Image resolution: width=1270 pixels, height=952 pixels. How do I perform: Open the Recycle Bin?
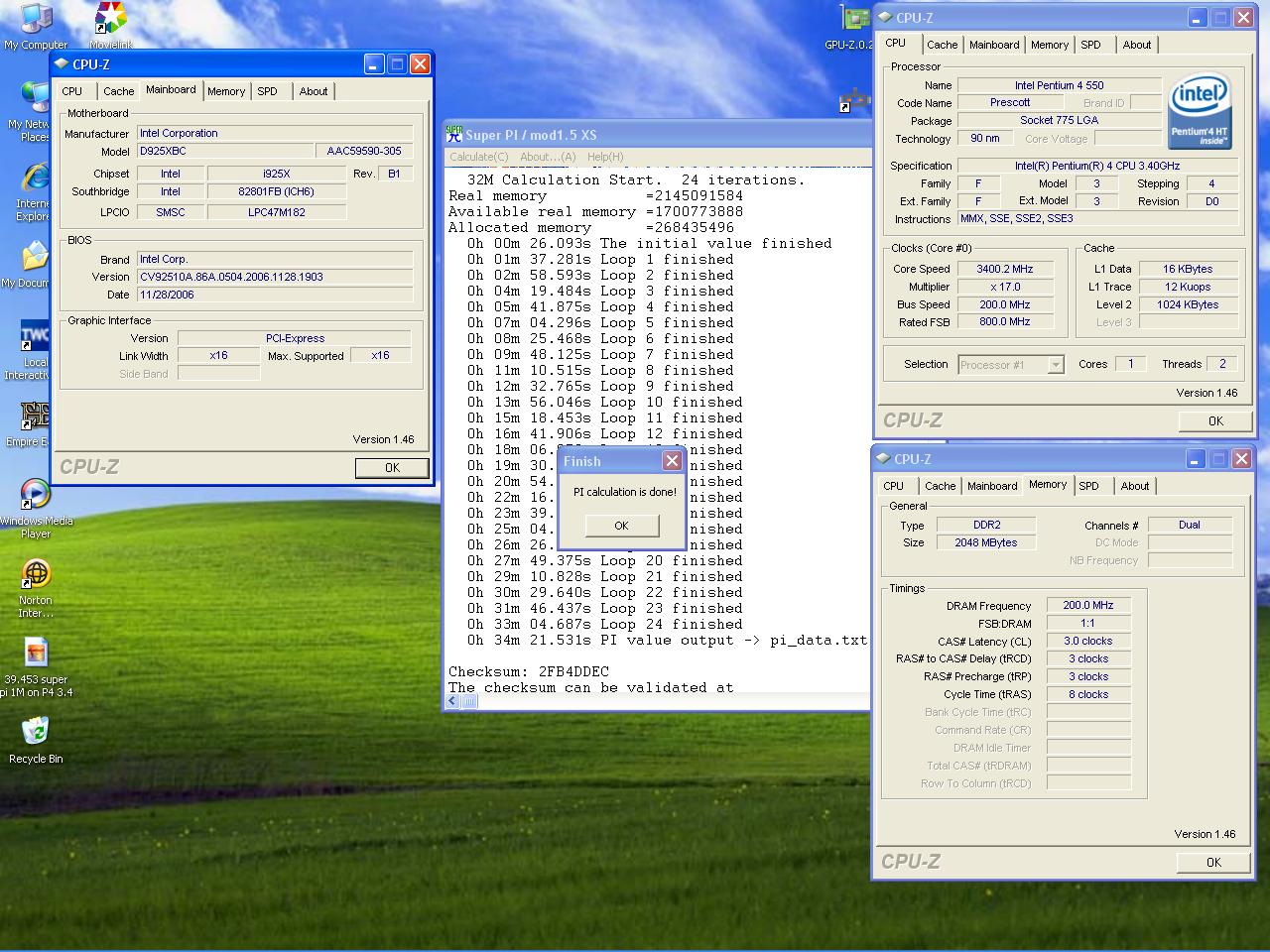[x=36, y=741]
